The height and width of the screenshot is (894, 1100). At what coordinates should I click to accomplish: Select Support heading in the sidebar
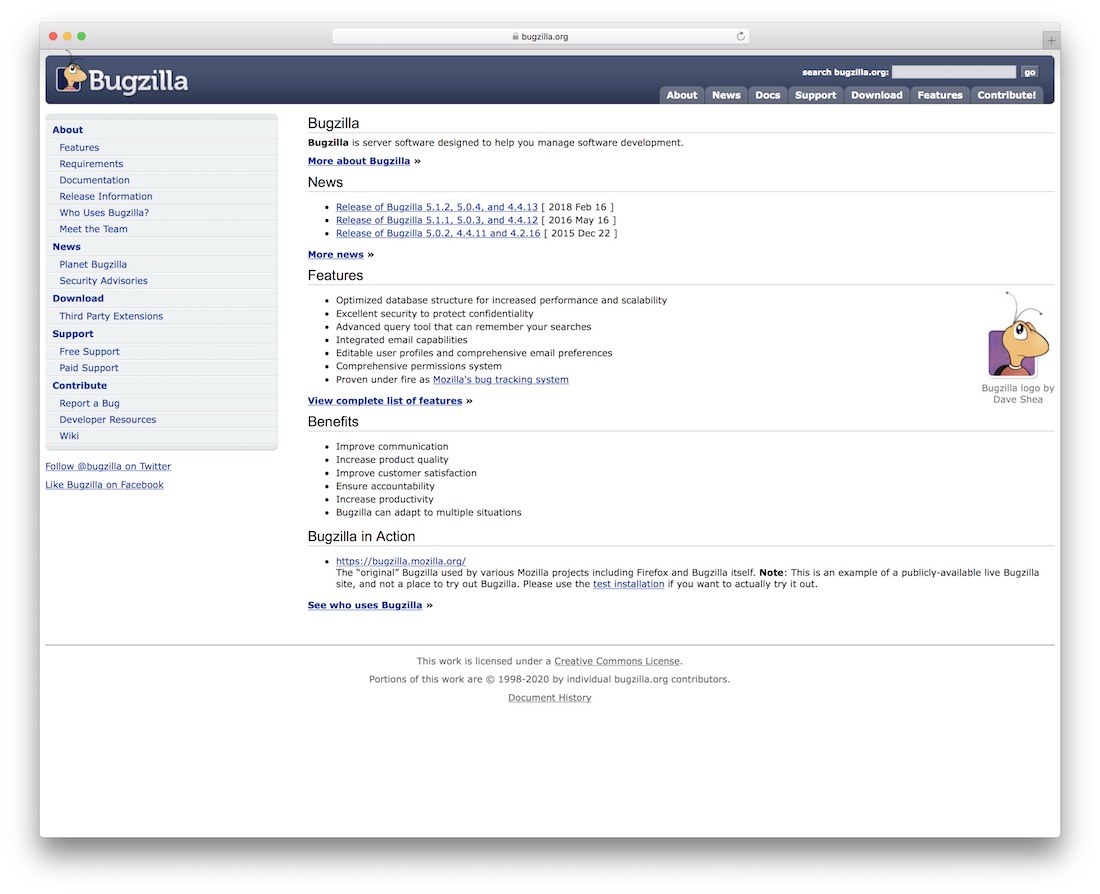click(73, 334)
